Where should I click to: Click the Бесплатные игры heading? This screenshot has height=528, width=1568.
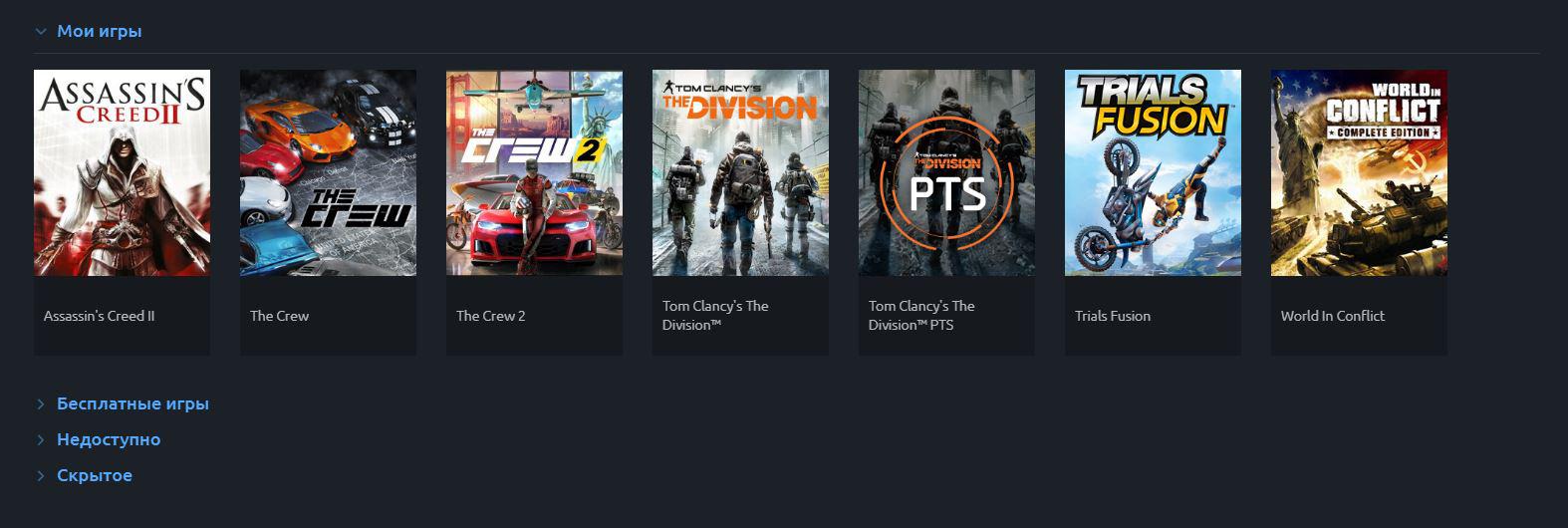click(x=132, y=404)
